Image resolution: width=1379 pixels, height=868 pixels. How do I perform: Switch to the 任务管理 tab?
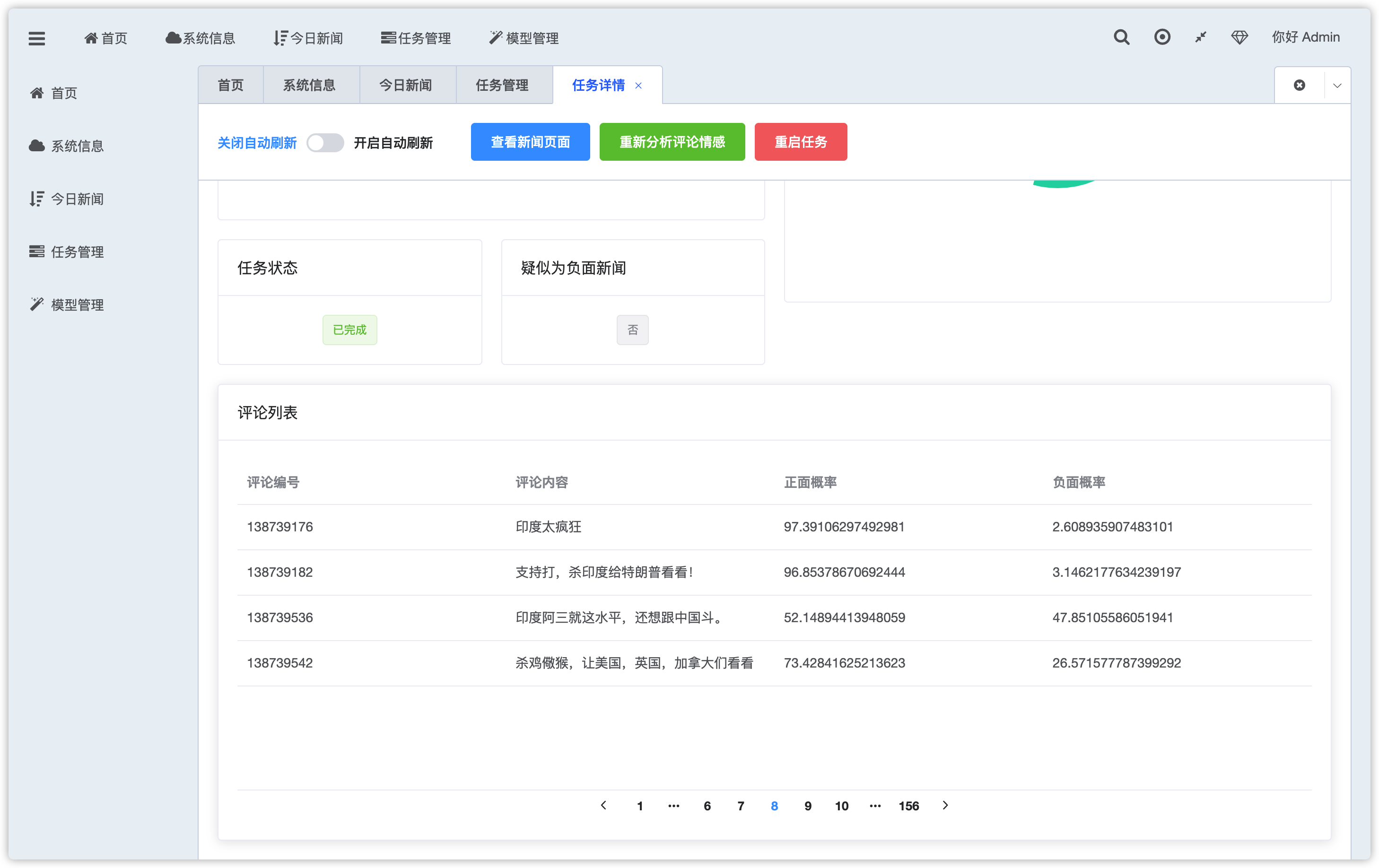[x=502, y=85]
